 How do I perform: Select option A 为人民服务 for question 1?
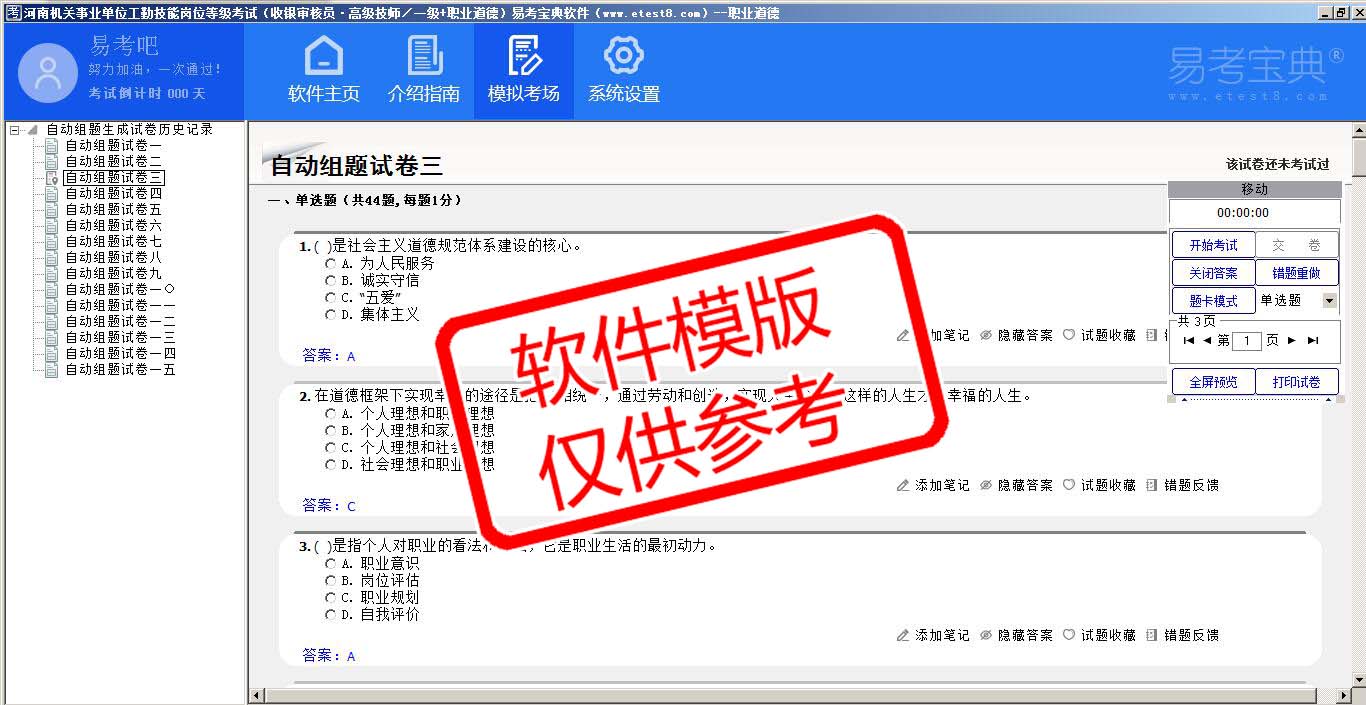330,264
